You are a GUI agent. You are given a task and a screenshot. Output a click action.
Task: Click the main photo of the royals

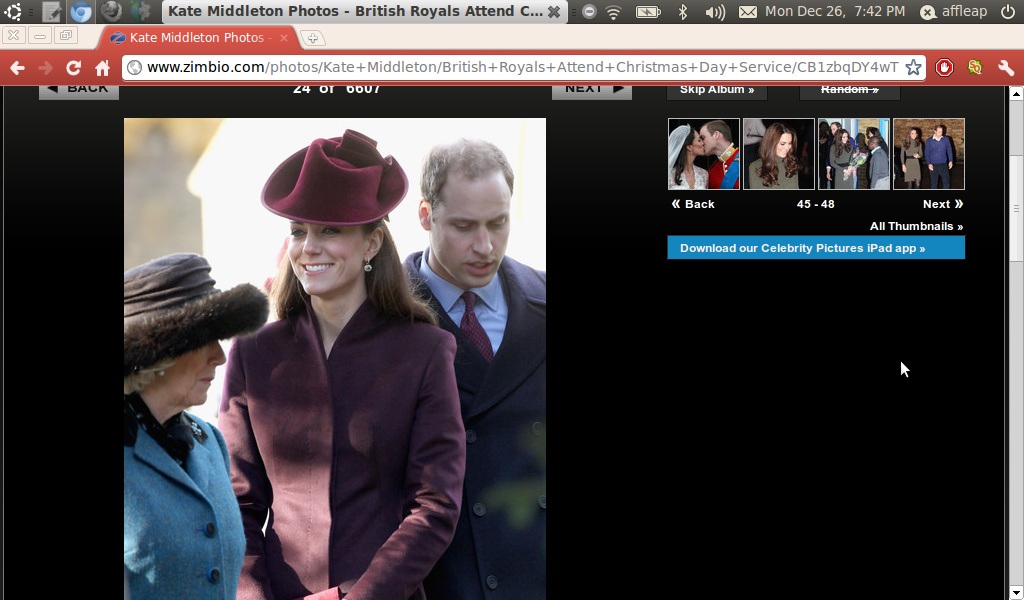(x=335, y=359)
